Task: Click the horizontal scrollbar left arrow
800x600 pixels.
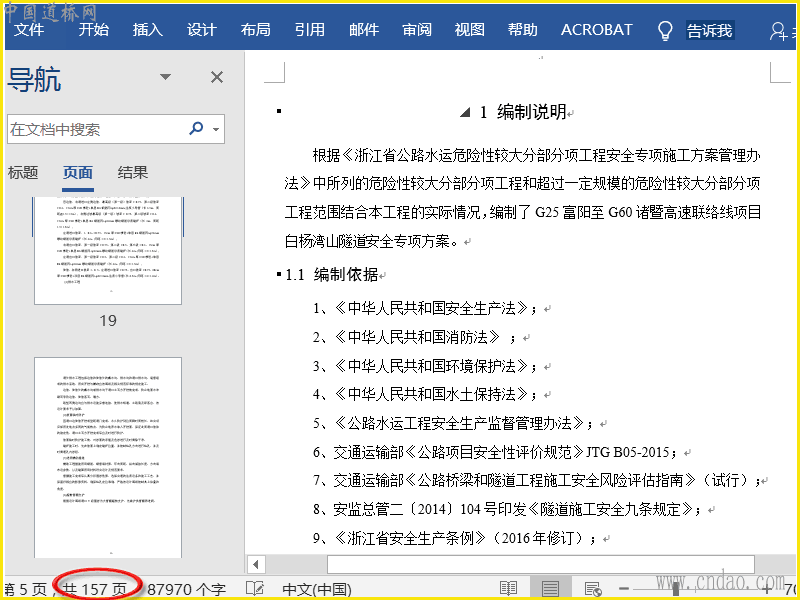Action: tap(256, 564)
